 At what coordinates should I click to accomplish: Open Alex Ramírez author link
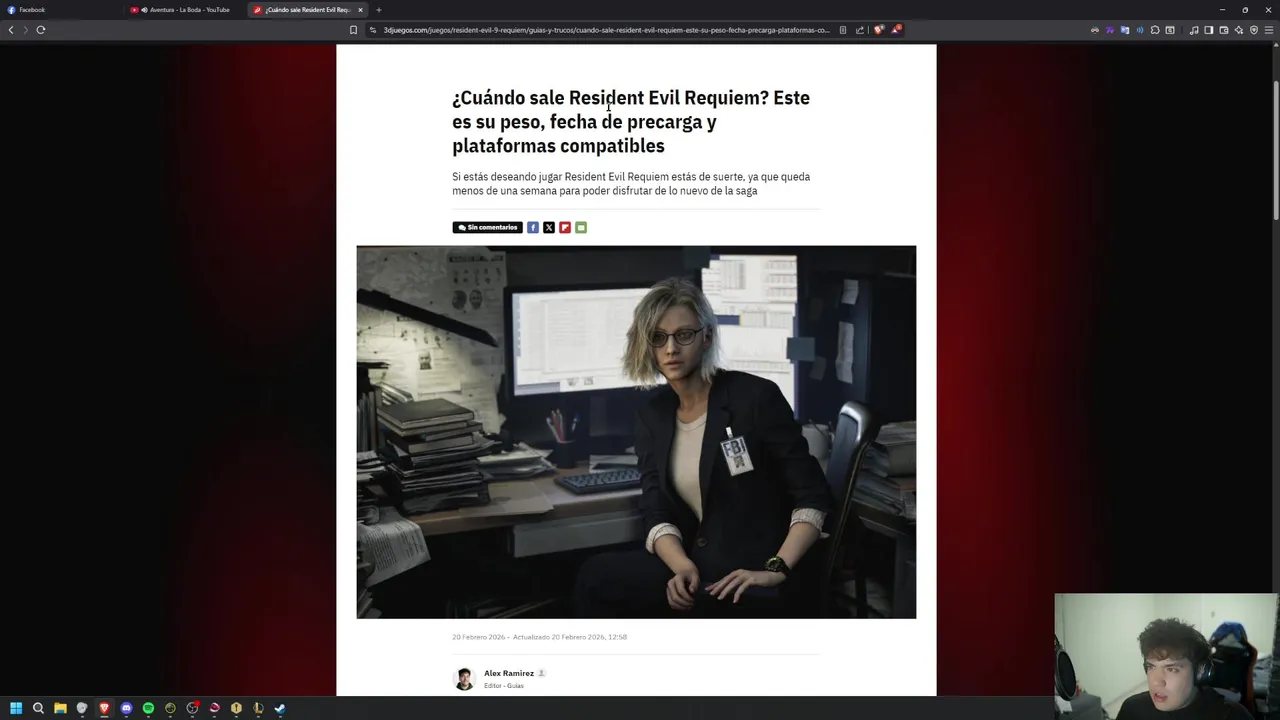509,673
